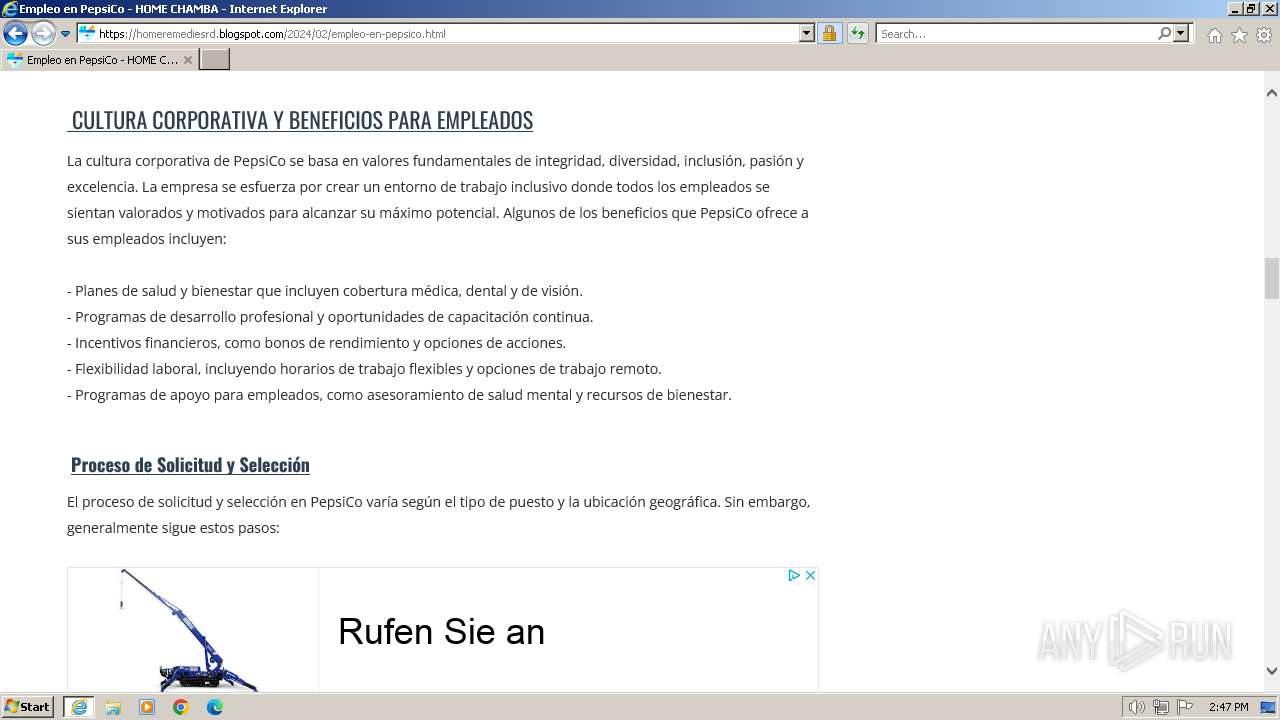The width and height of the screenshot is (1280, 720).
Task: Click the Search… input box
Action: point(1015,34)
